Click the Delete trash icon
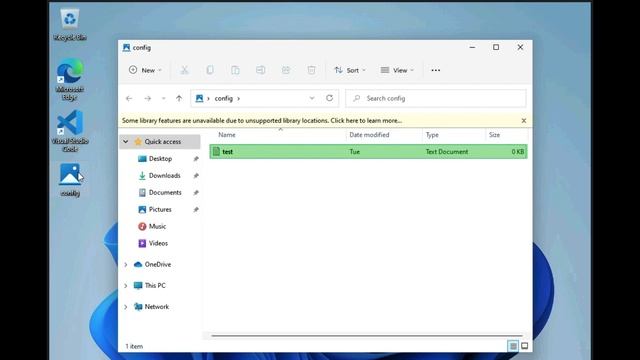The height and width of the screenshot is (360, 640). pyautogui.click(x=311, y=70)
